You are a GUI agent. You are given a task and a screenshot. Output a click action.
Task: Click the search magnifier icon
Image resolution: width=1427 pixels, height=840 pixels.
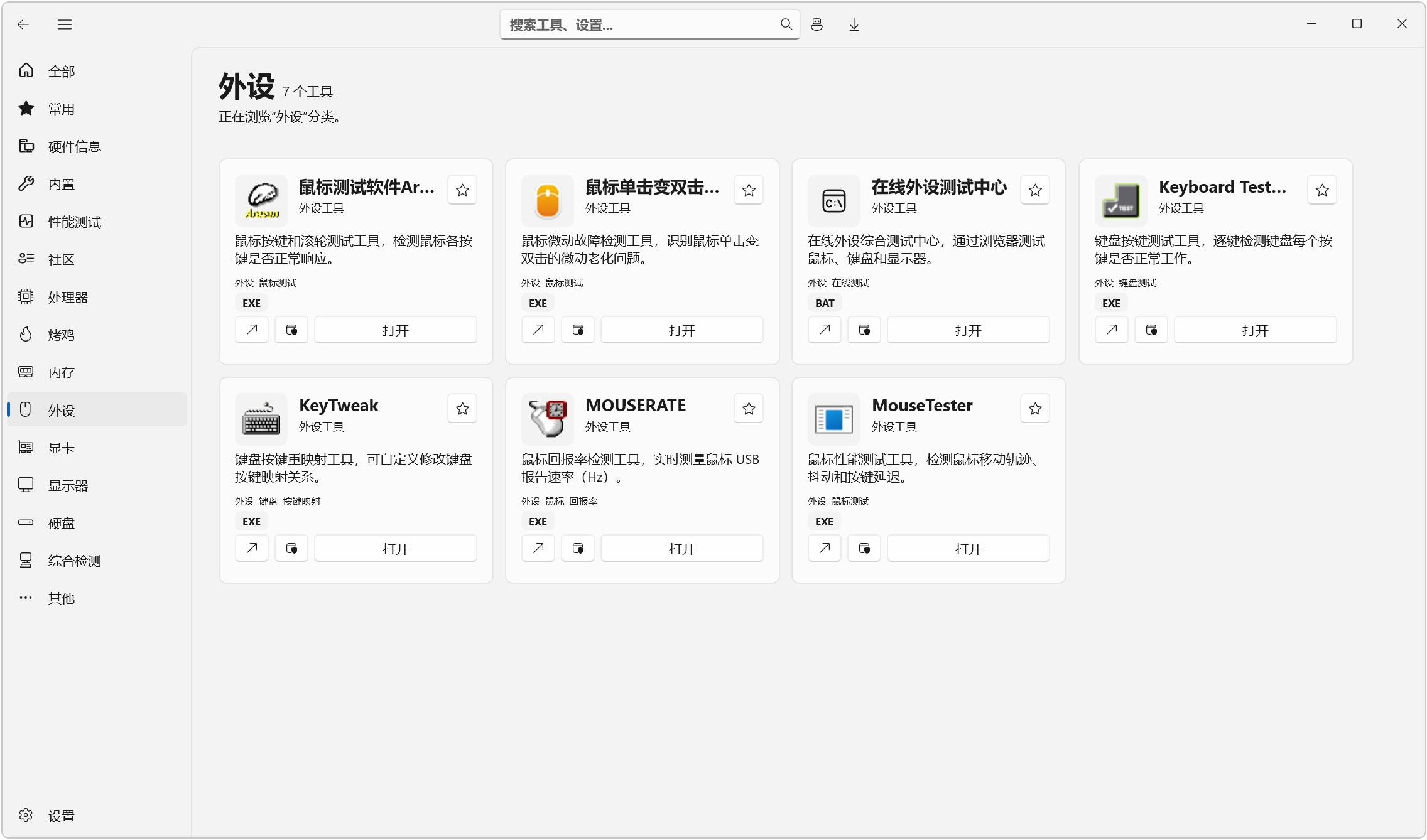click(786, 24)
